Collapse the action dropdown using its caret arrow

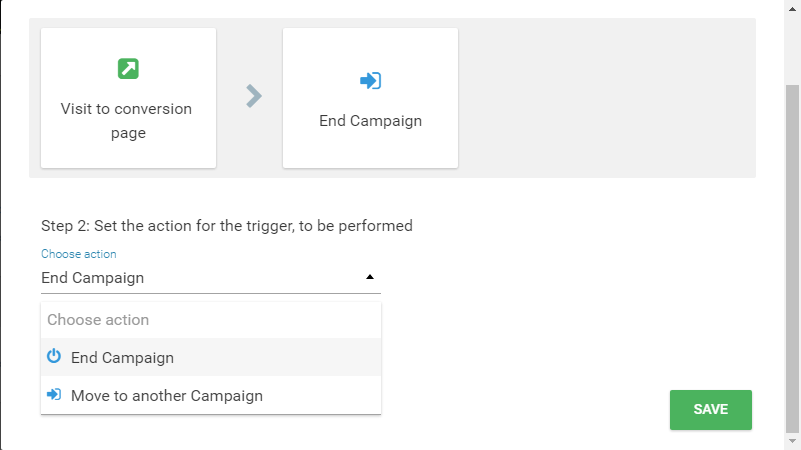tap(370, 277)
